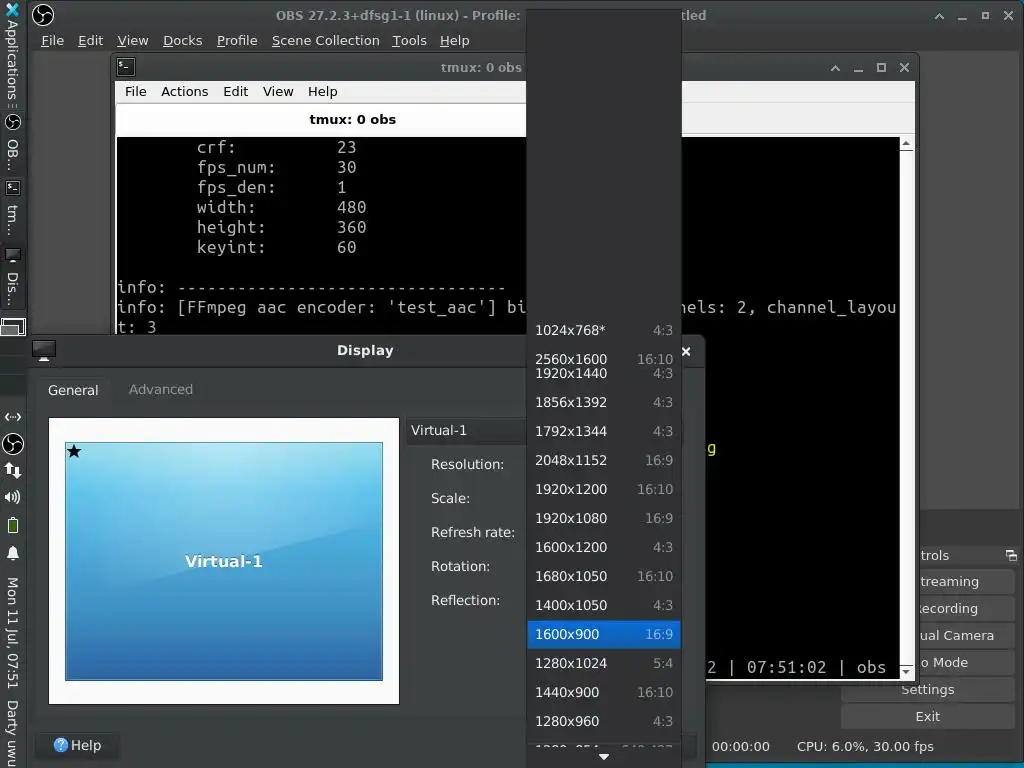Open the volume control tray icon

point(12,498)
